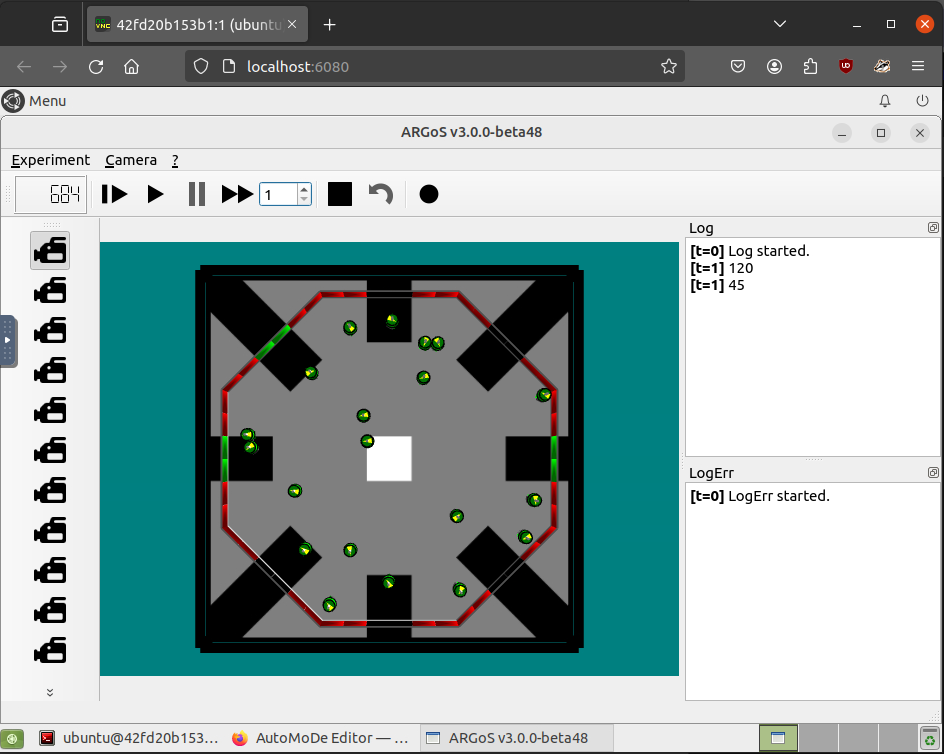Select the ARGoS v3.0.0-beta48 taskbar entry

(516, 738)
